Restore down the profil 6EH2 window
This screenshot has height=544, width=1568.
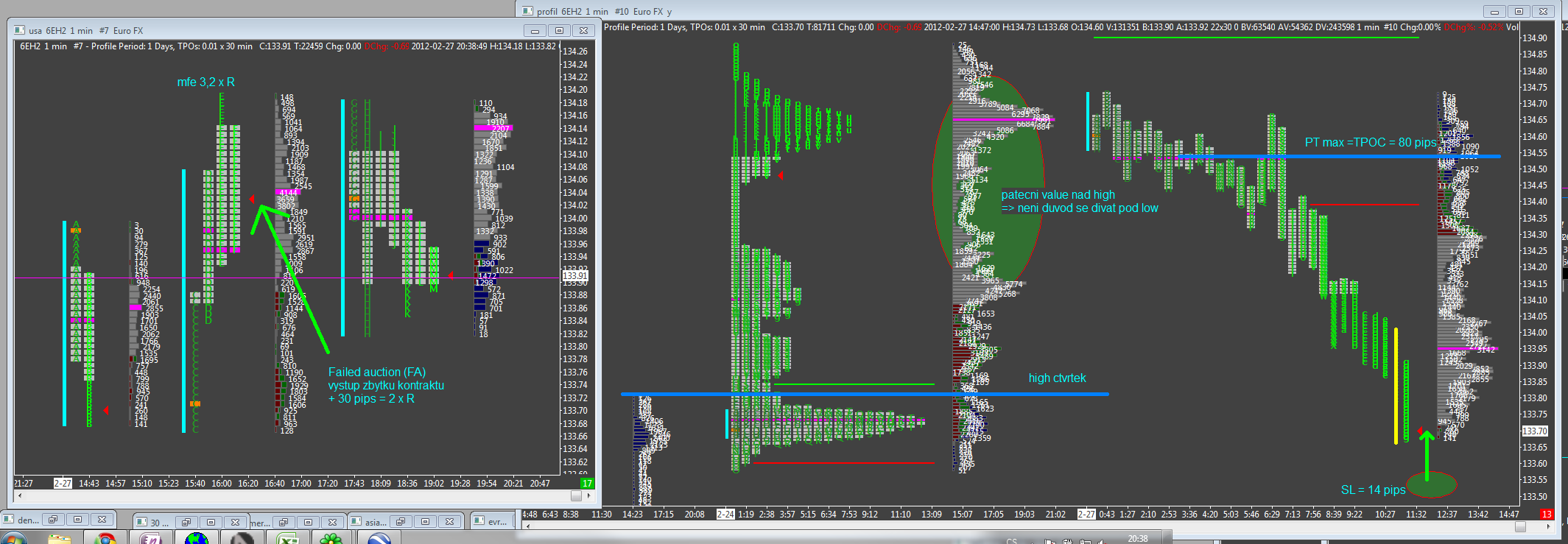click(1519, 11)
